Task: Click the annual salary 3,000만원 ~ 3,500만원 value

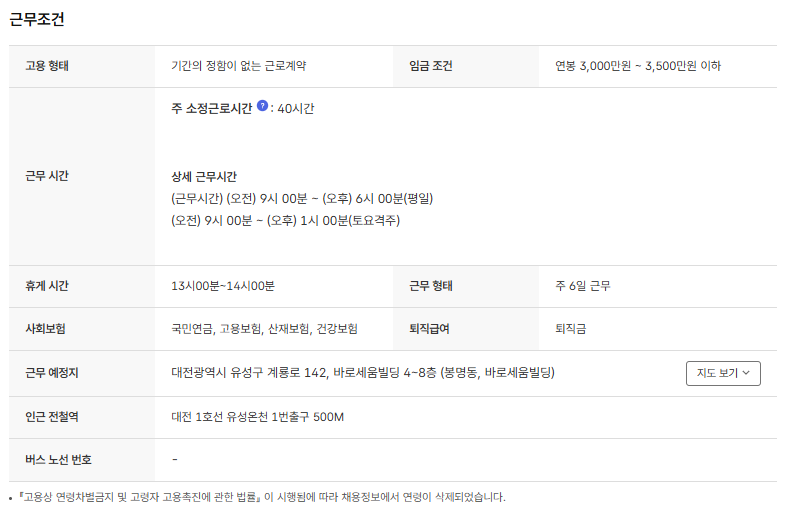Action: point(637,66)
